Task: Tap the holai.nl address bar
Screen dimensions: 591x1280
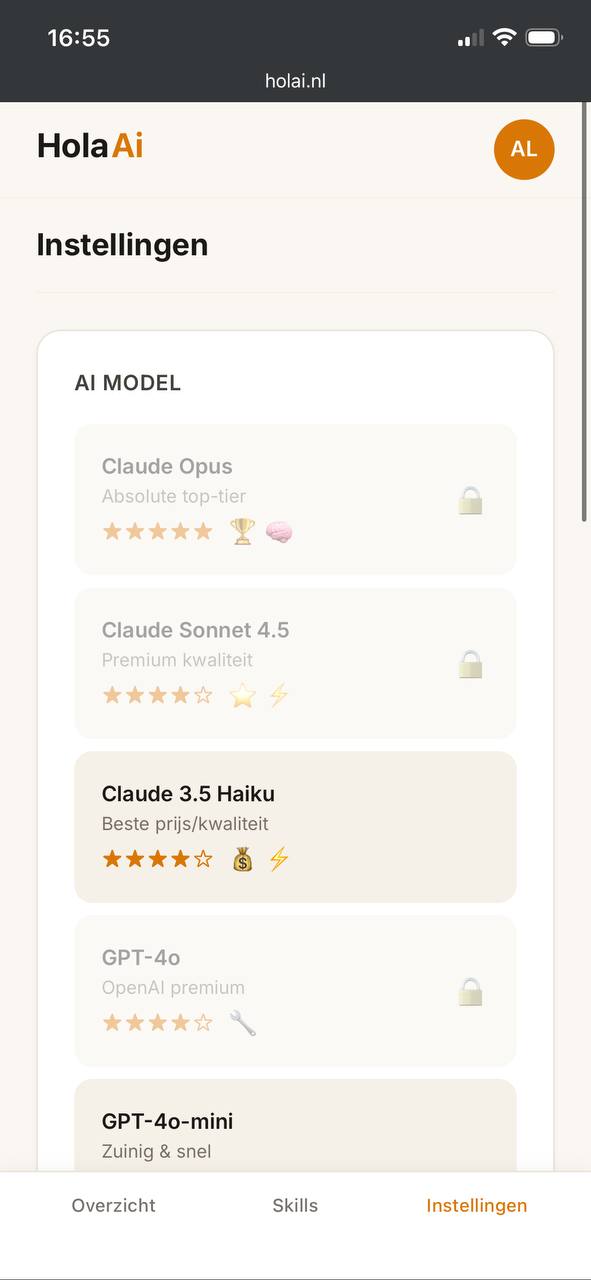Action: [x=295, y=80]
